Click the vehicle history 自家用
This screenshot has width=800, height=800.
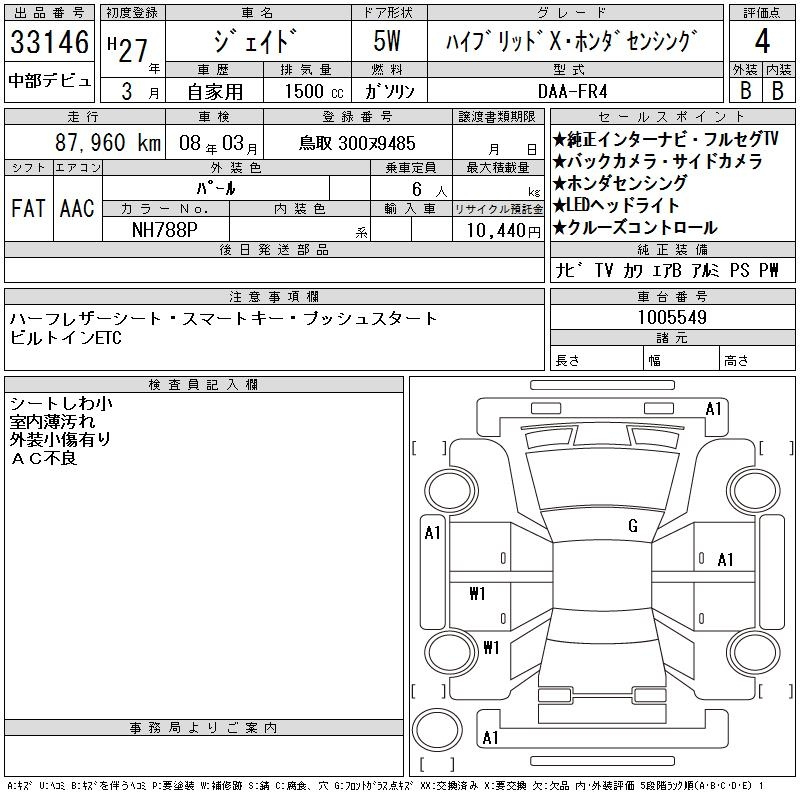[215, 92]
